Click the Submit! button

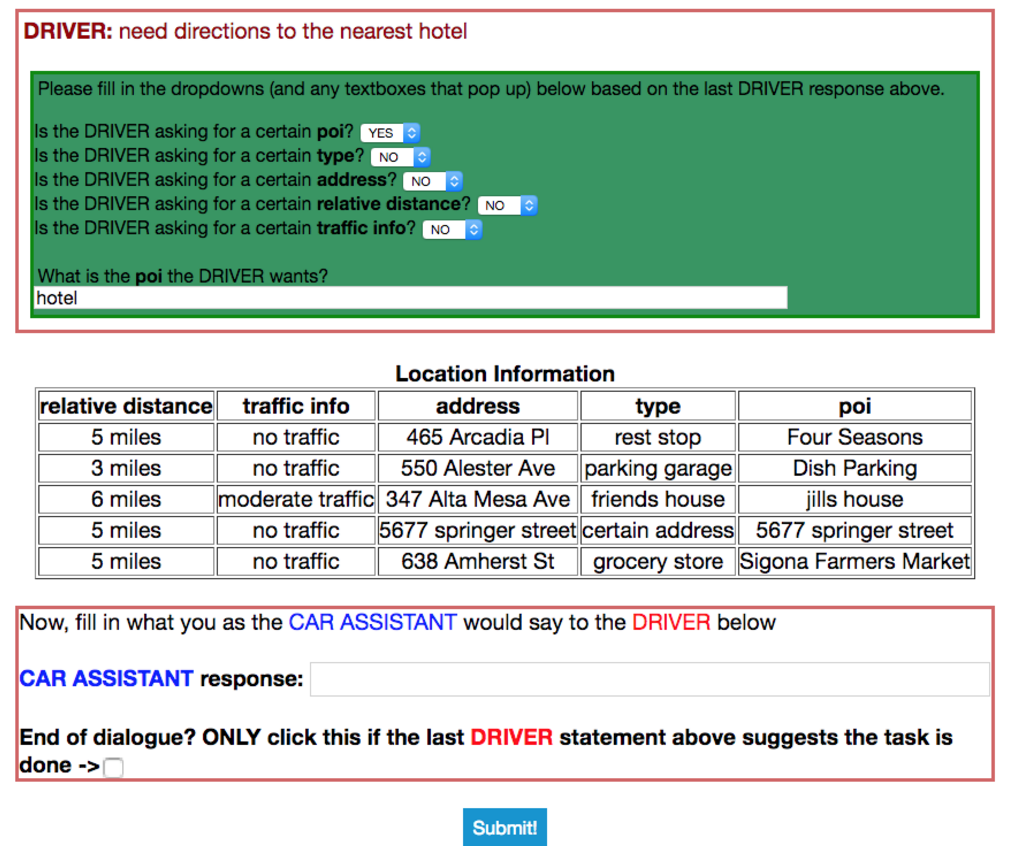click(504, 827)
